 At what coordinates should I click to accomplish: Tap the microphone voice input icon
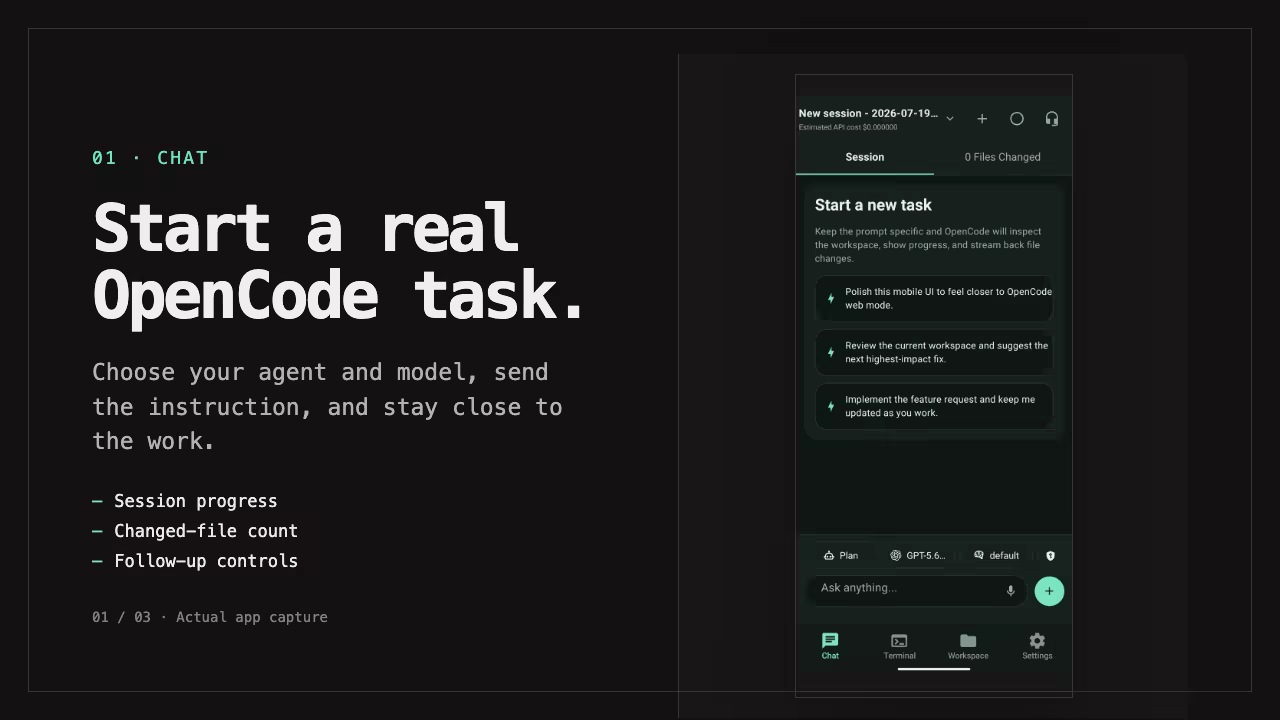[x=1011, y=590]
